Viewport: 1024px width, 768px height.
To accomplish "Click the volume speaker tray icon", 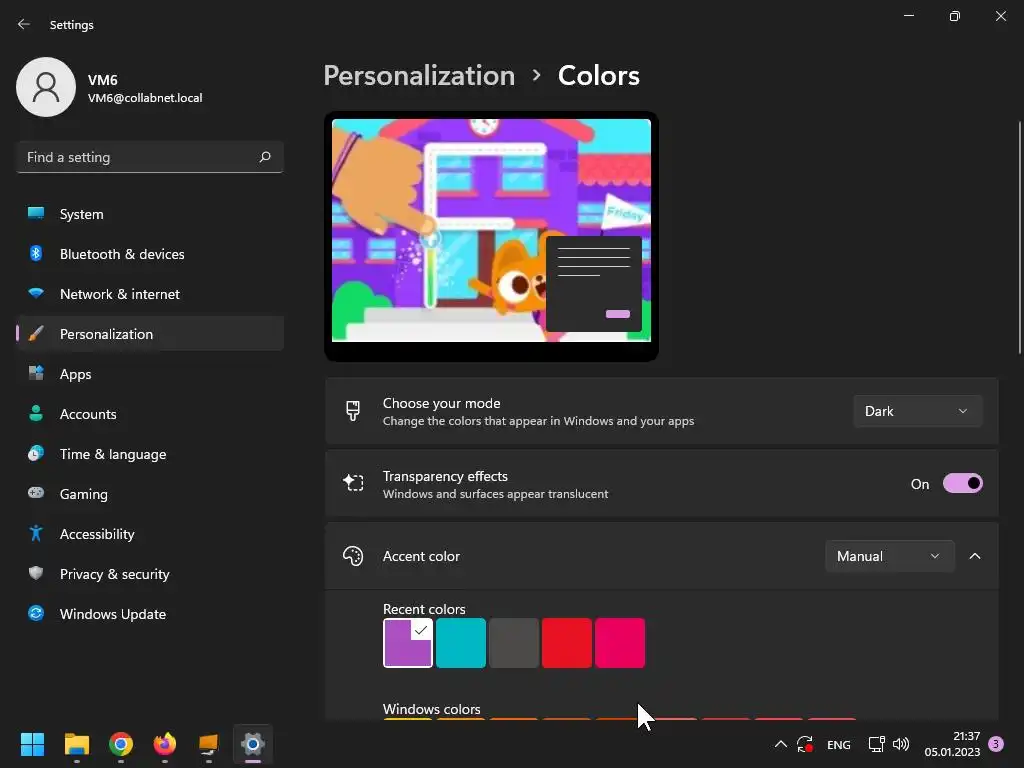I will point(901,744).
